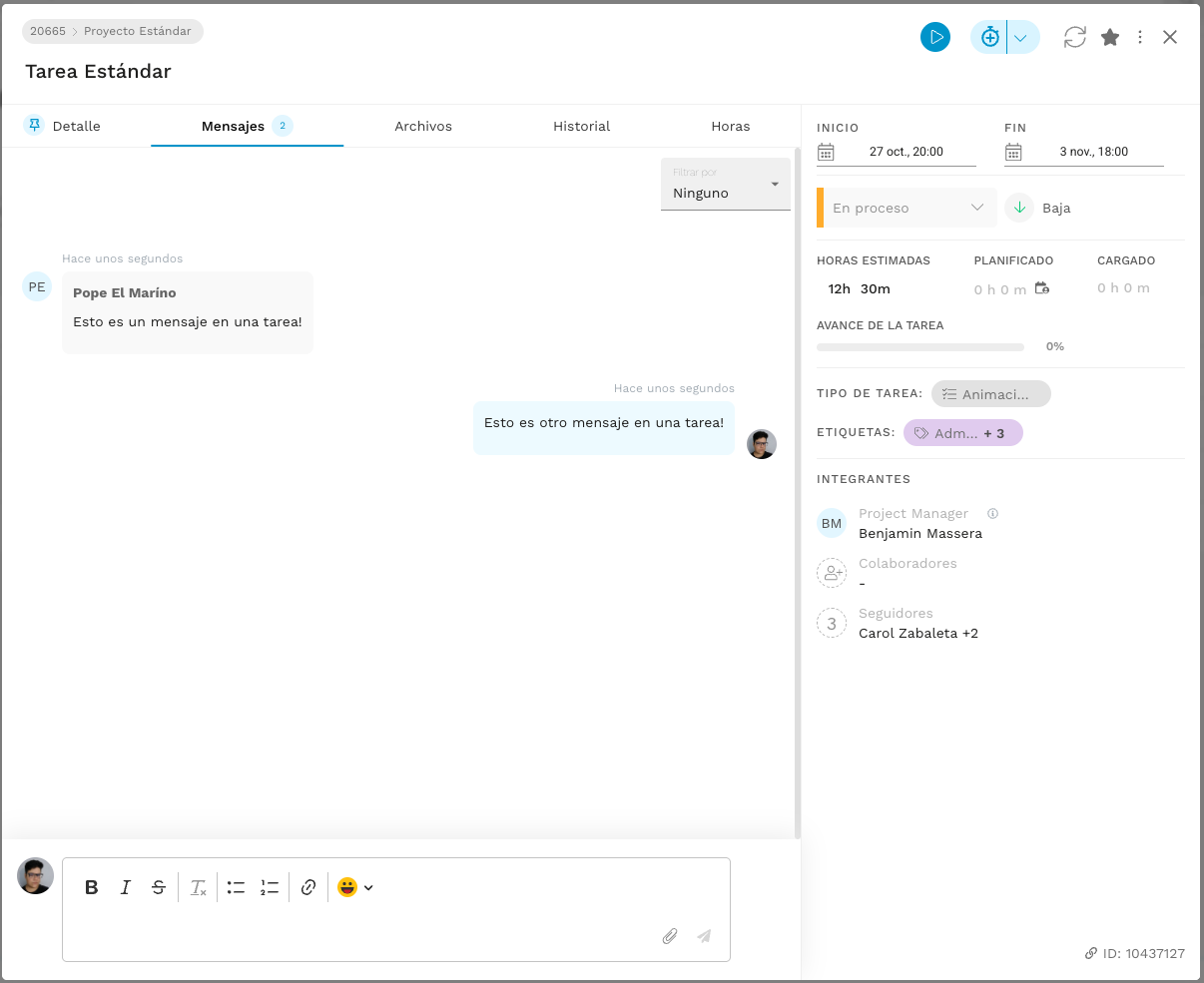Click the BM Project Manager avatar
The height and width of the screenshot is (983, 1204).
(832, 523)
